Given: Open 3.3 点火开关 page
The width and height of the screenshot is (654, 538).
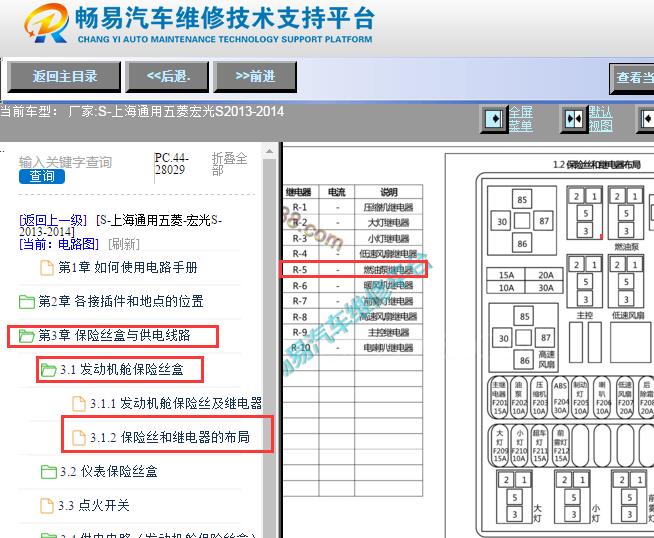Looking at the screenshot, I should pyautogui.click(x=93, y=505).
